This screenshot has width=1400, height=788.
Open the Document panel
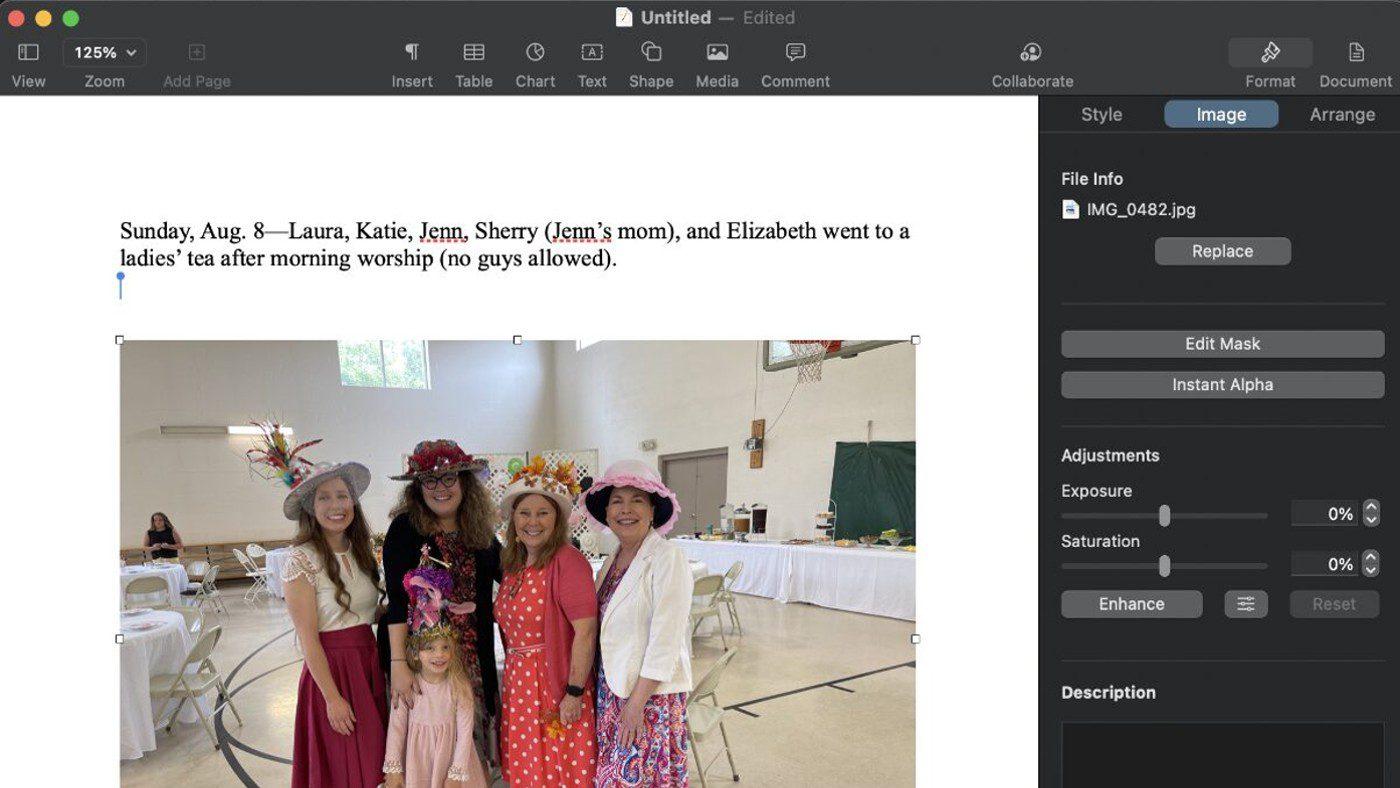pyautogui.click(x=1355, y=60)
